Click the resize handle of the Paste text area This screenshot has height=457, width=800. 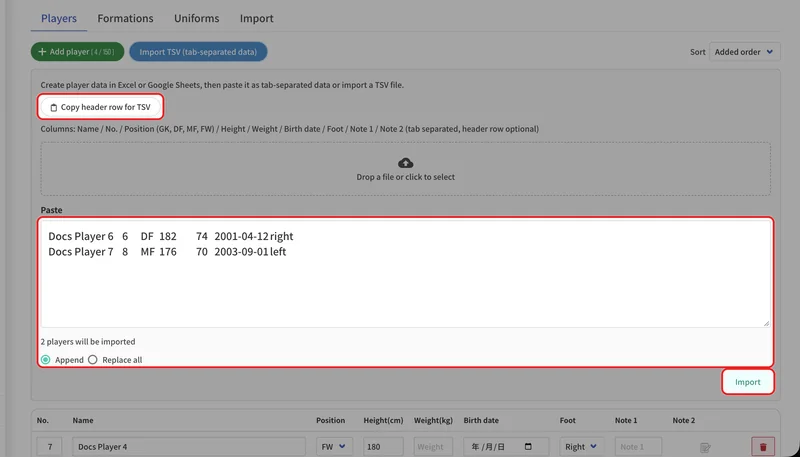pyautogui.click(x=766, y=323)
